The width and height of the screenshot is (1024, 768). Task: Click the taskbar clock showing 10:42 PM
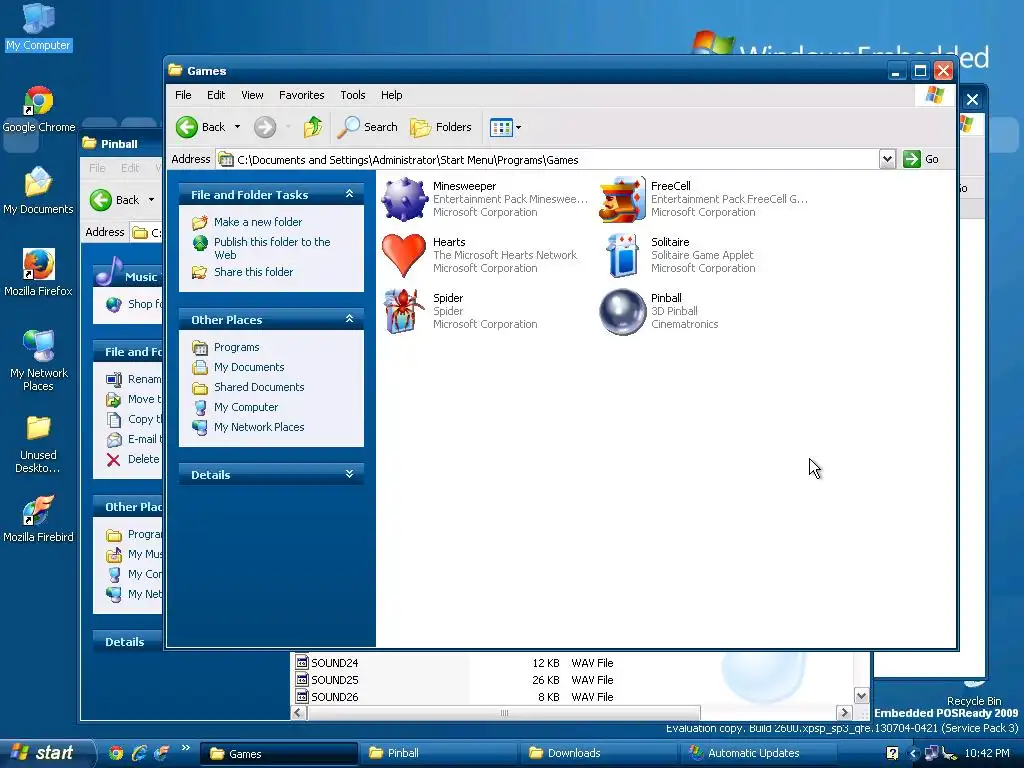click(x=987, y=753)
